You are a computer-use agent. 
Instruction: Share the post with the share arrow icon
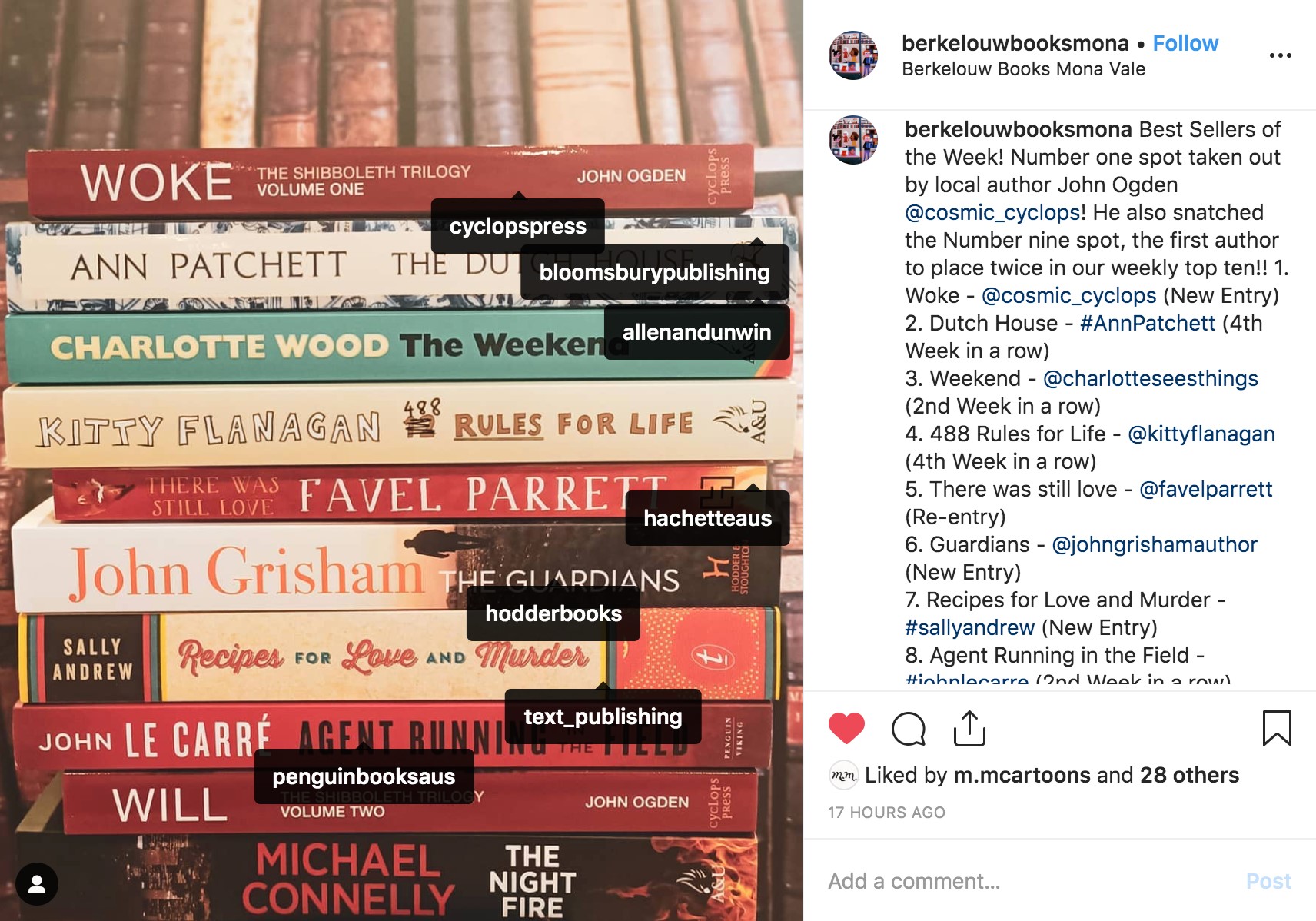coord(969,728)
